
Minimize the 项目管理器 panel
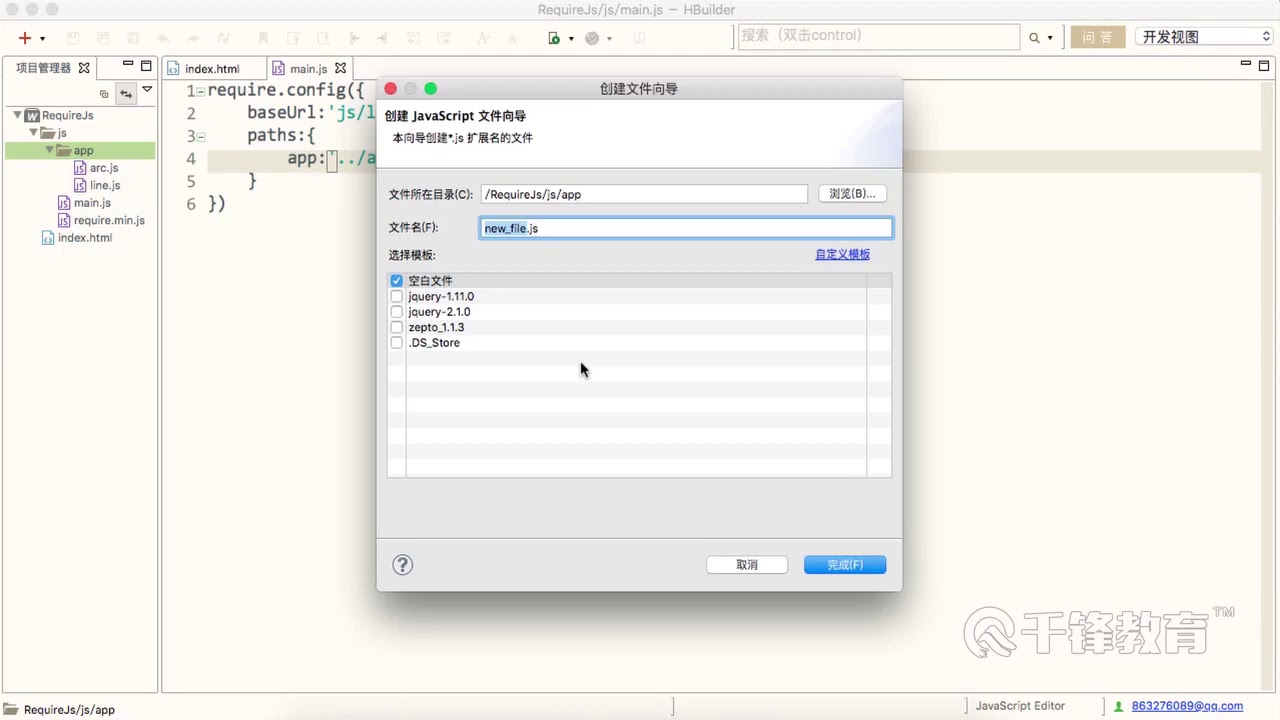tap(128, 65)
